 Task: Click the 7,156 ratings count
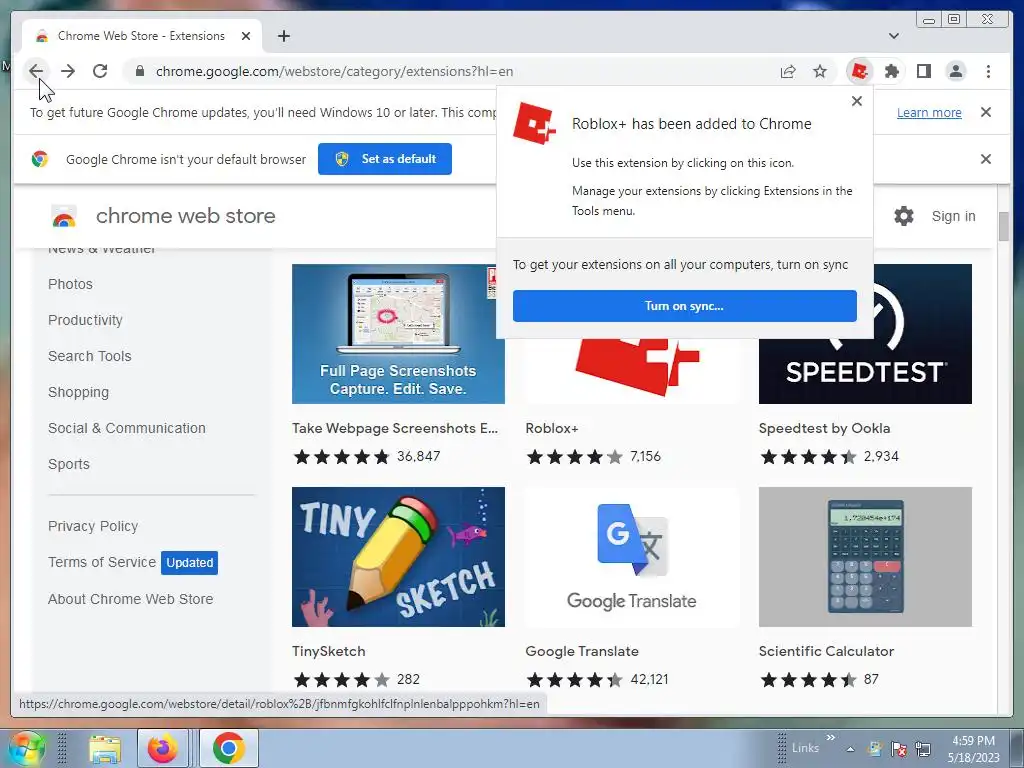click(645, 456)
